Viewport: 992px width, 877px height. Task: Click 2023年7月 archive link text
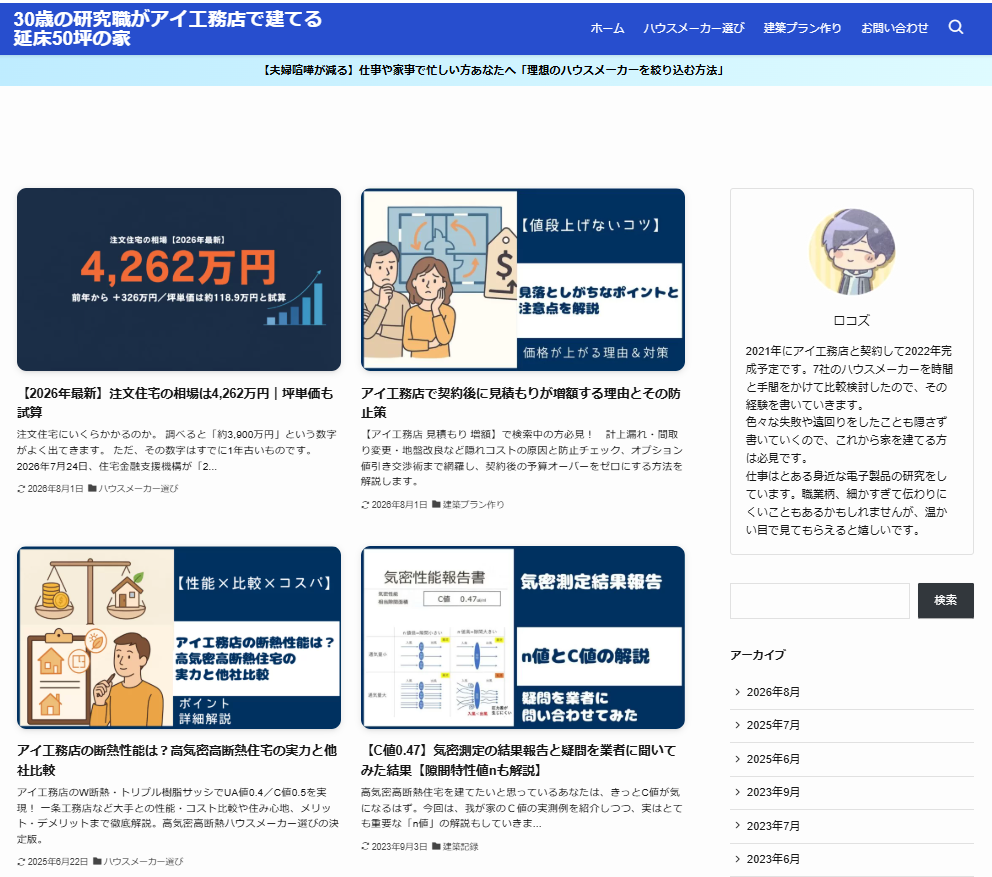[x=773, y=826]
